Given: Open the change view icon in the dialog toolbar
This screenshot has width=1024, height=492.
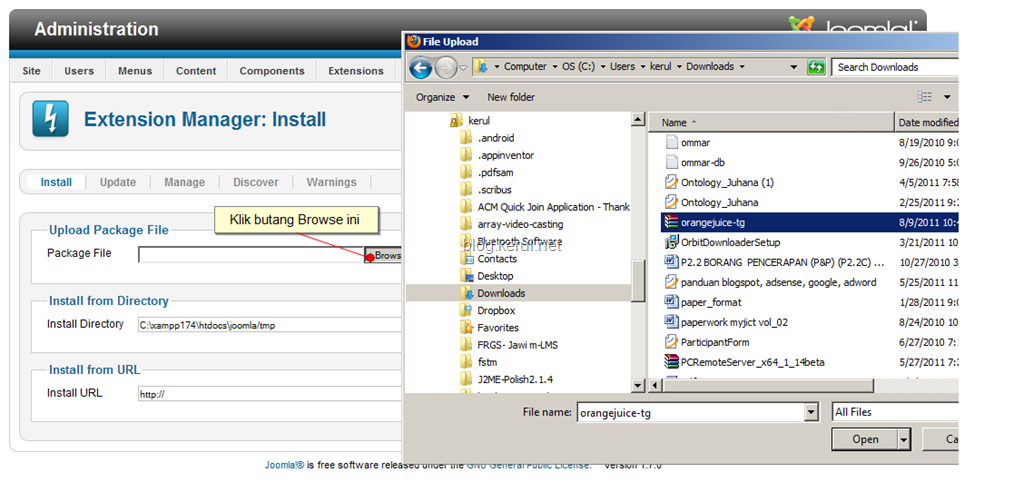Looking at the screenshot, I should point(925,97).
